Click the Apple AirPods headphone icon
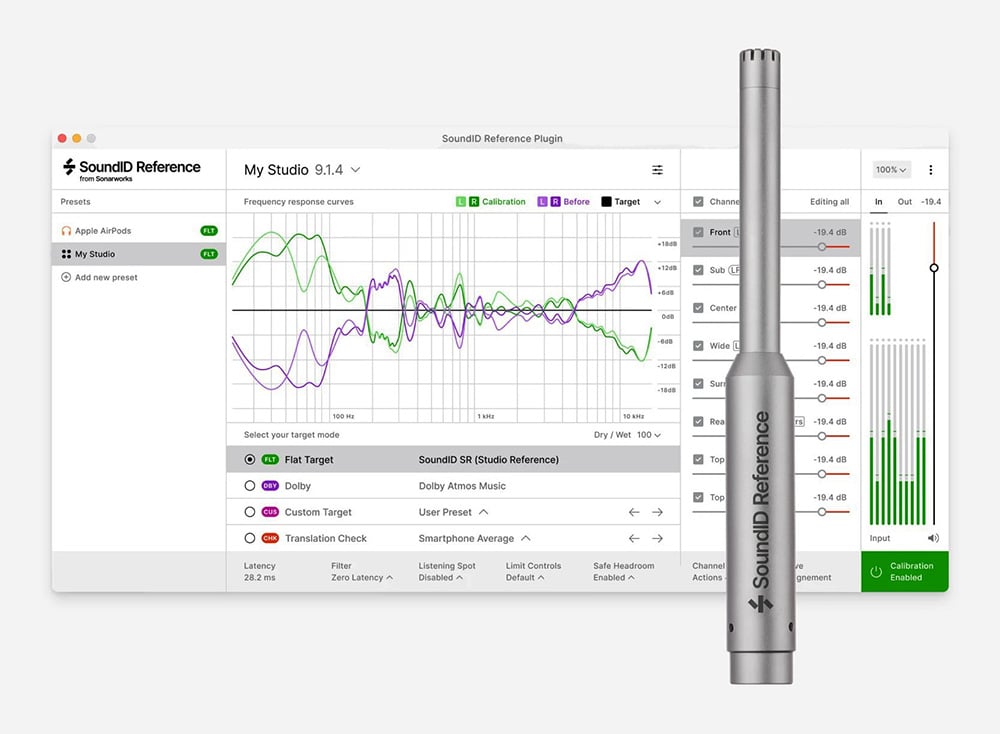This screenshot has height=734, width=1000. [x=66, y=231]
